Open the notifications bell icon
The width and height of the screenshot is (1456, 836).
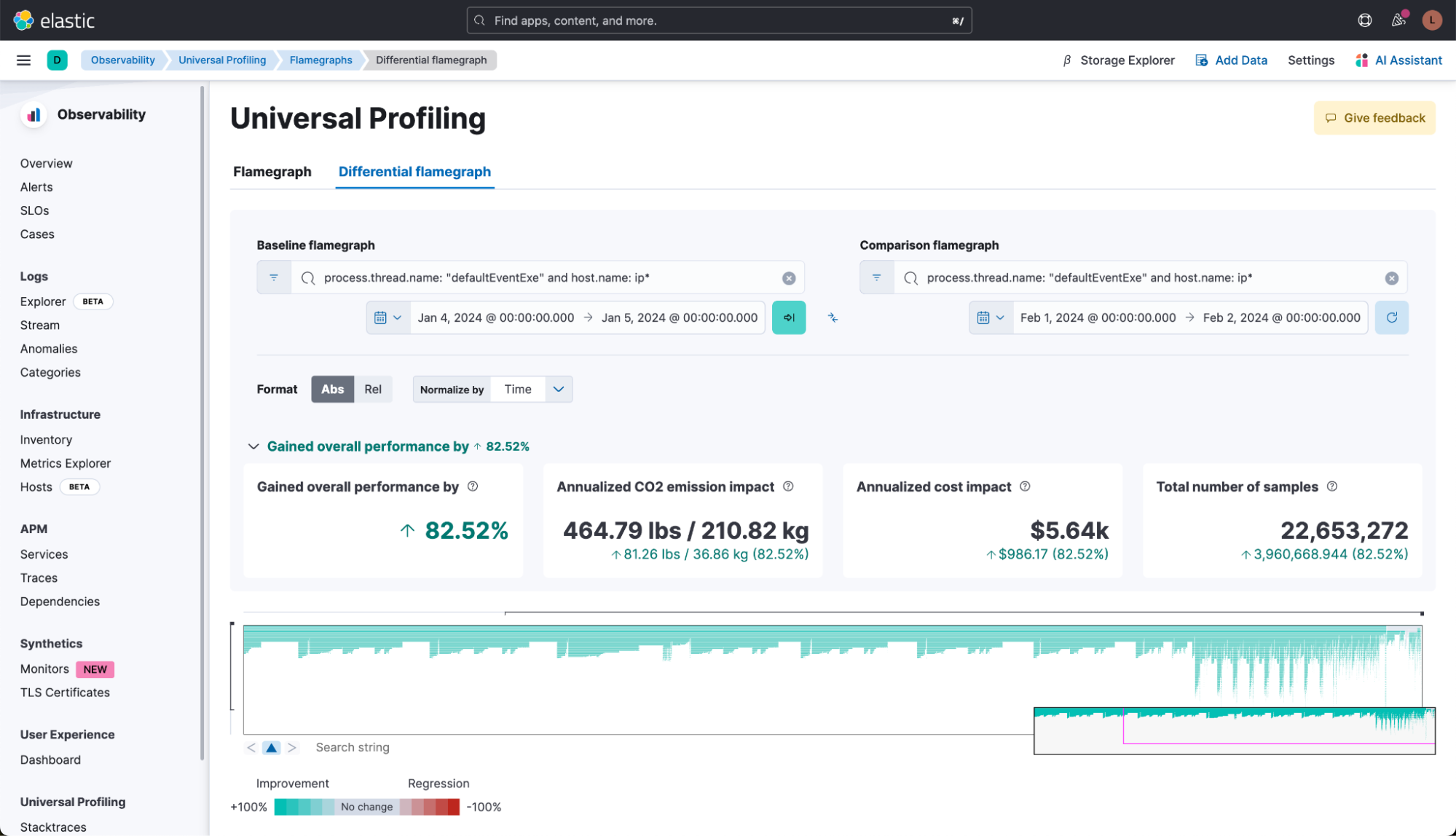point(1398,20)
